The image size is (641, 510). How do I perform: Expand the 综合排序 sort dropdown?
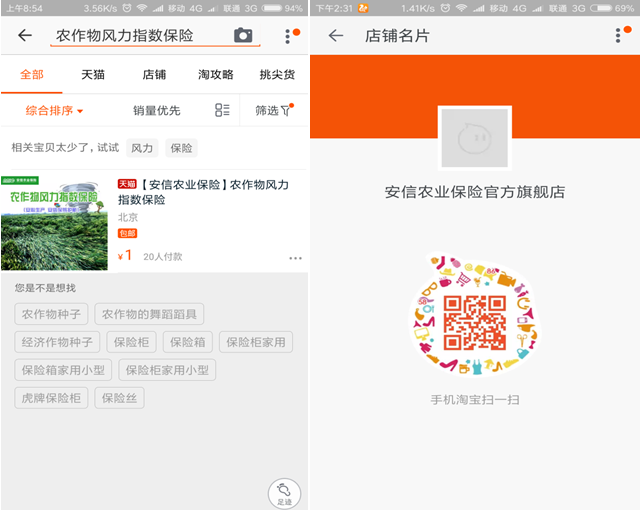pyautogui.click(x=54, y=110)
